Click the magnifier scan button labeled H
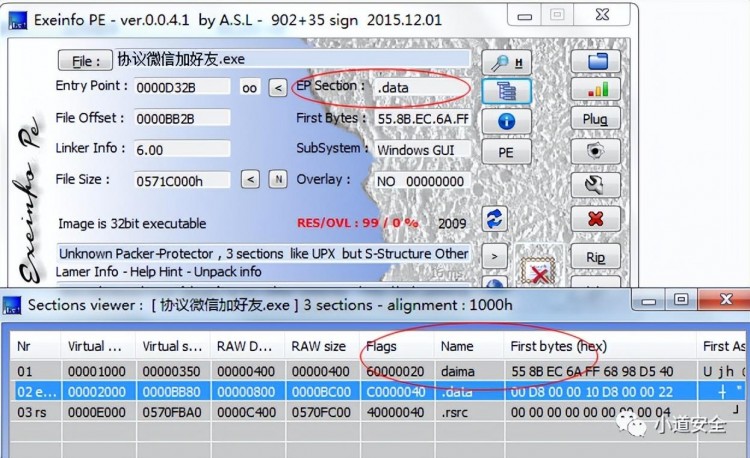Image resolution: width=750 pixels, height=458 pixels. tap(506, 61)
